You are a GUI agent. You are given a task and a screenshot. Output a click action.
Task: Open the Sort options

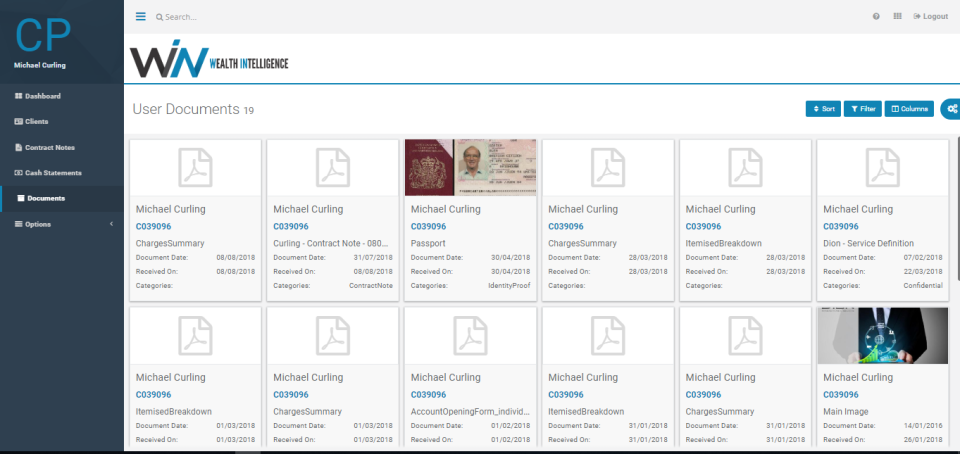click(823, 109)
